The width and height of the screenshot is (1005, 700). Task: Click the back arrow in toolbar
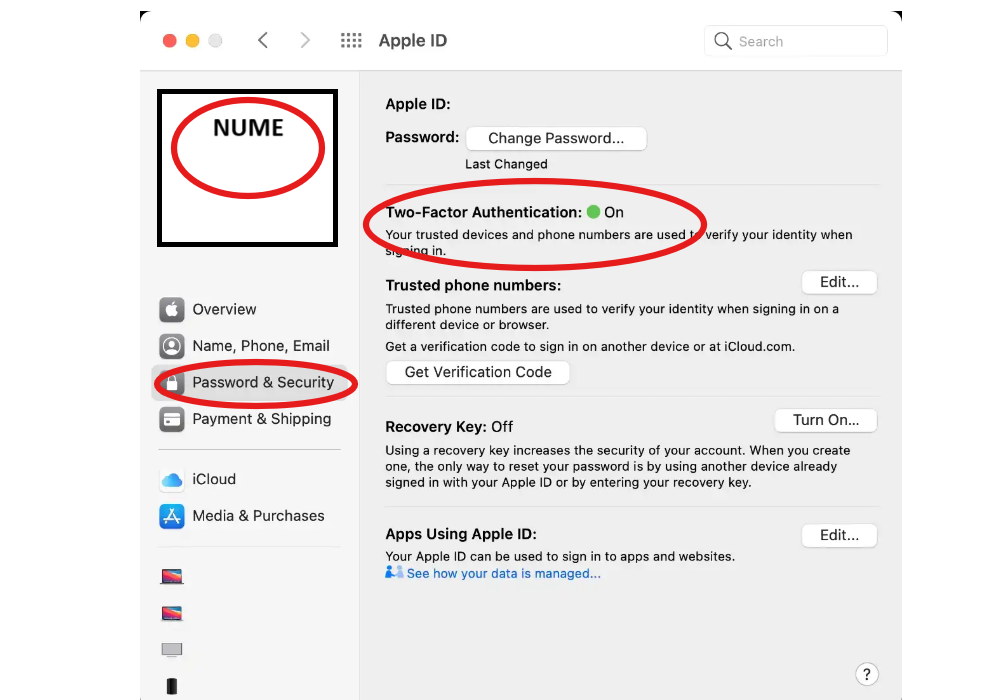(x=263, y=41)
